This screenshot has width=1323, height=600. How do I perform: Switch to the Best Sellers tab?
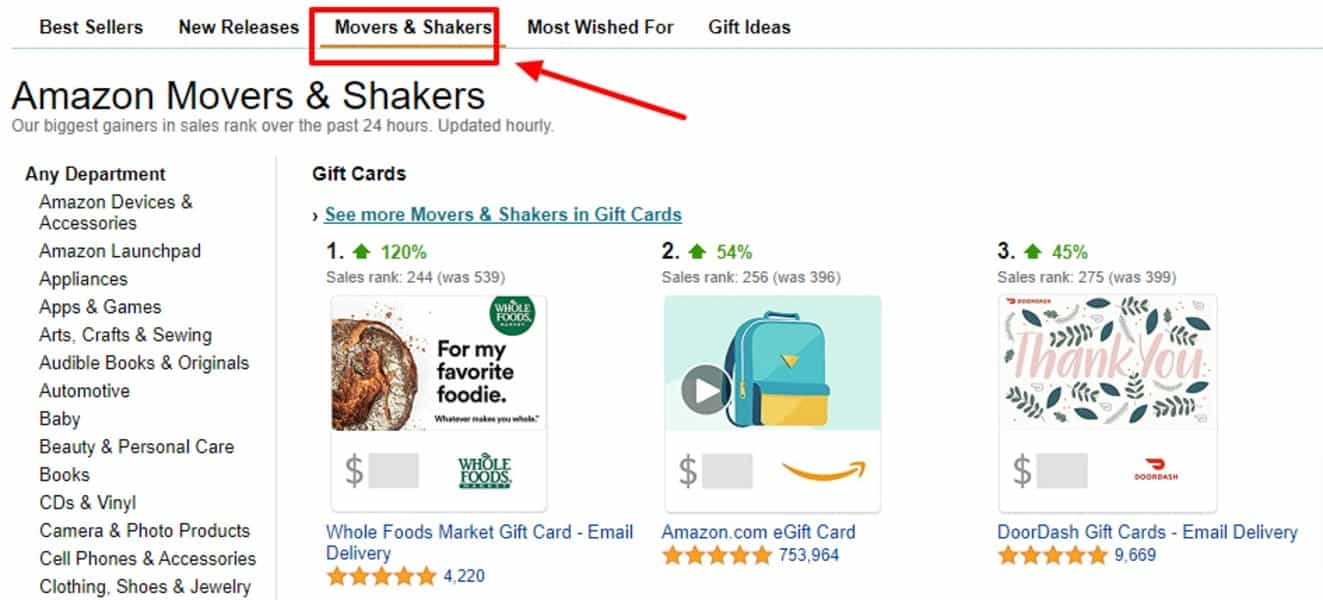click(90, 27)
